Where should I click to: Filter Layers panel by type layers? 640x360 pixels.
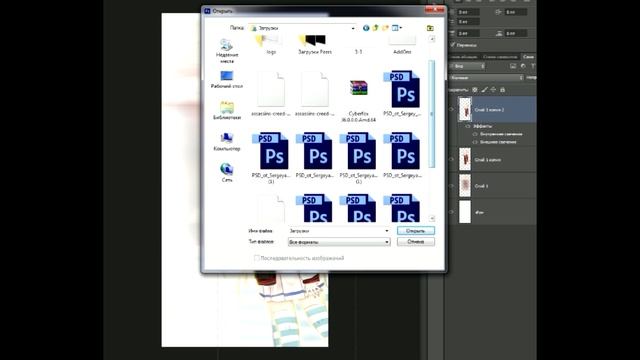pos(533,66)
